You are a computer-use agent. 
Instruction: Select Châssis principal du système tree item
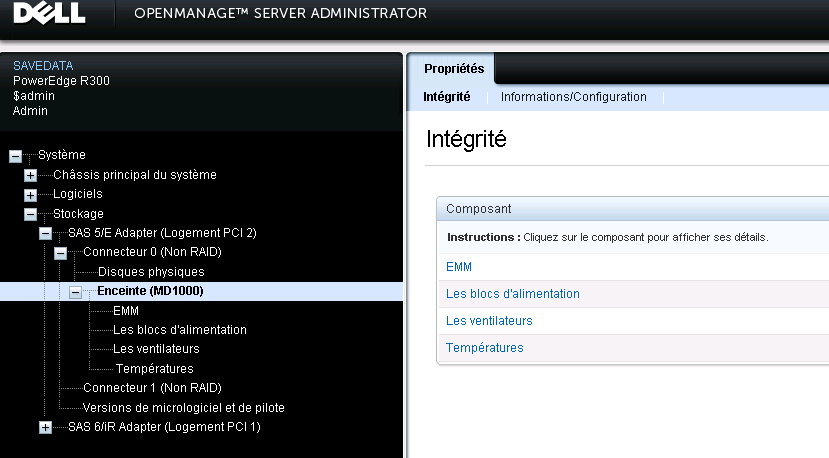[x=135, y=175]
